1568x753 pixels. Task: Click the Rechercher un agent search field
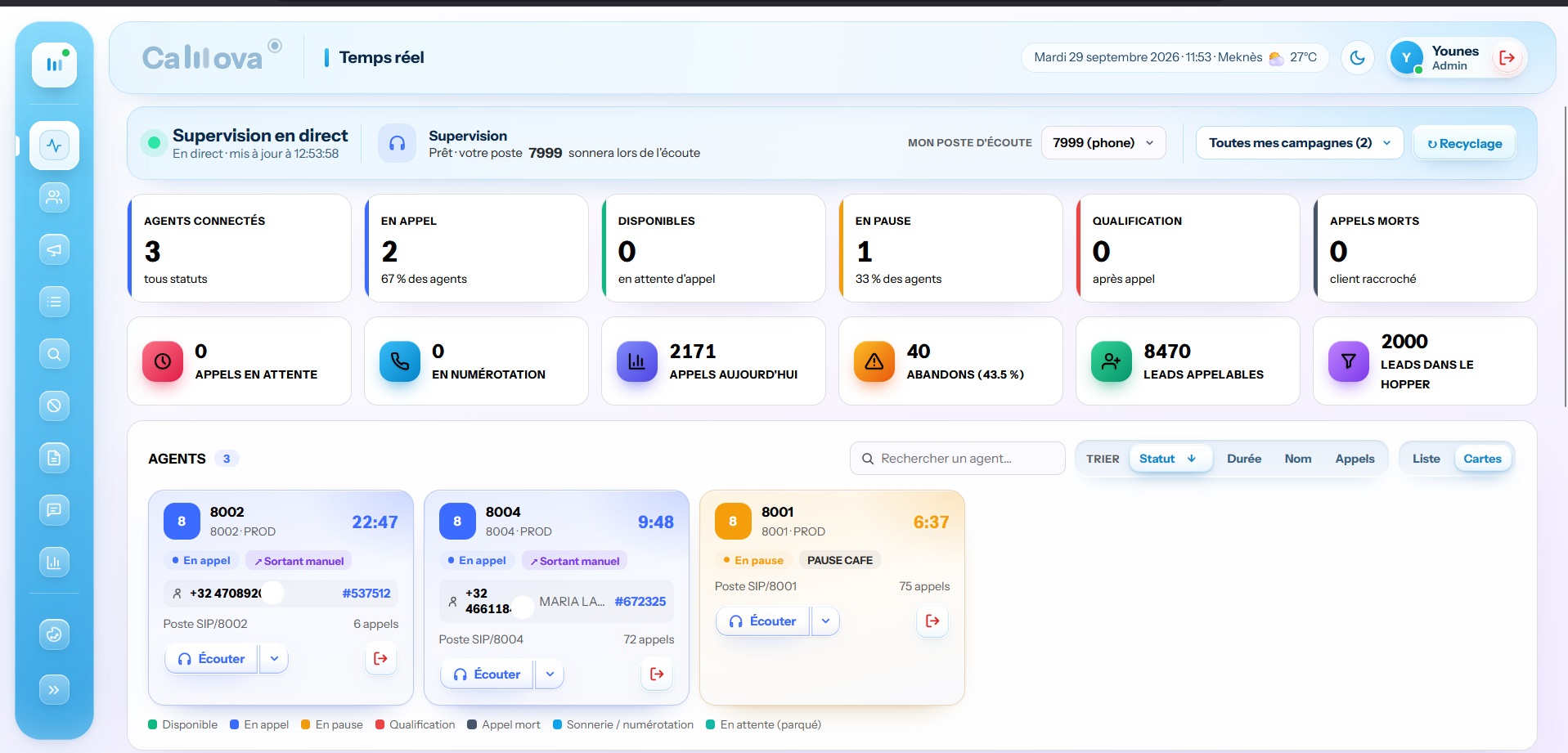pyautogui.click(x=957, y=459)
